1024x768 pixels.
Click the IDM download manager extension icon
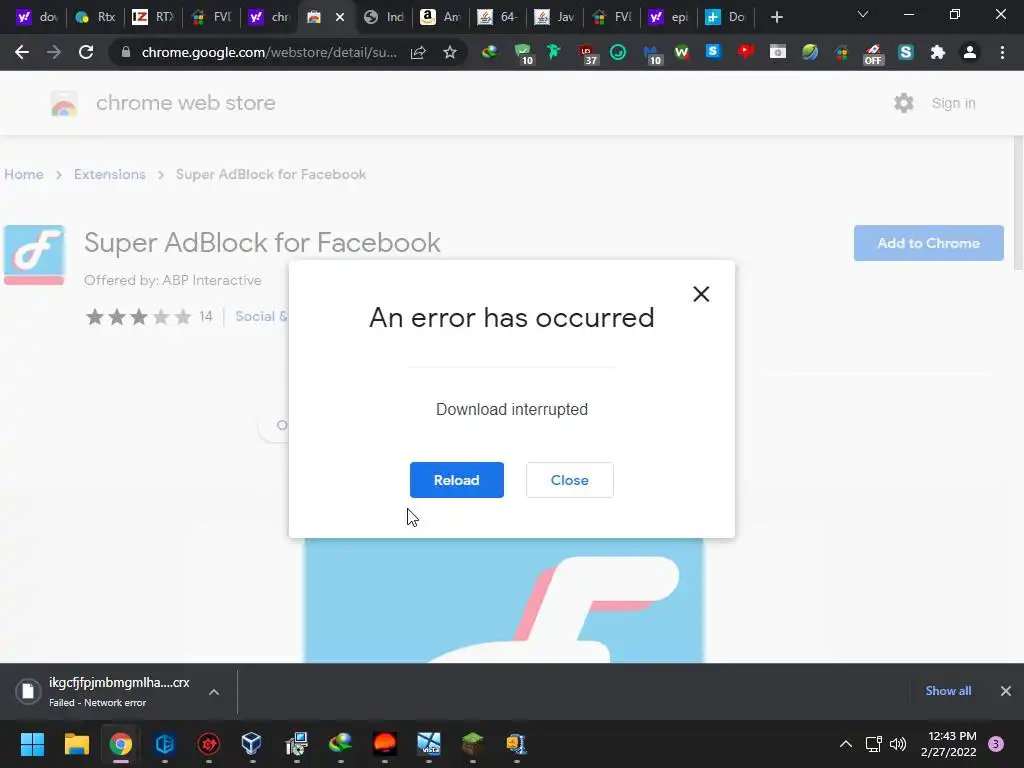click(x=489, y=52)
